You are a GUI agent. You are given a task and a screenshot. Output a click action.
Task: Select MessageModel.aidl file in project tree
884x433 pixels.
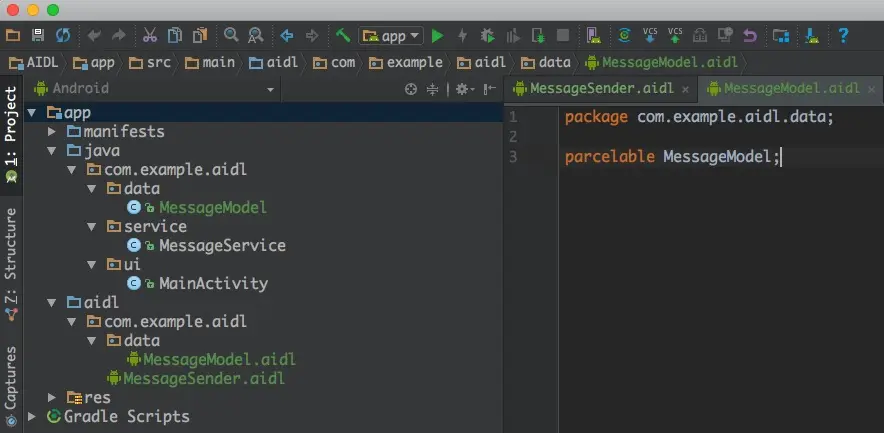(x=219, y=360)
